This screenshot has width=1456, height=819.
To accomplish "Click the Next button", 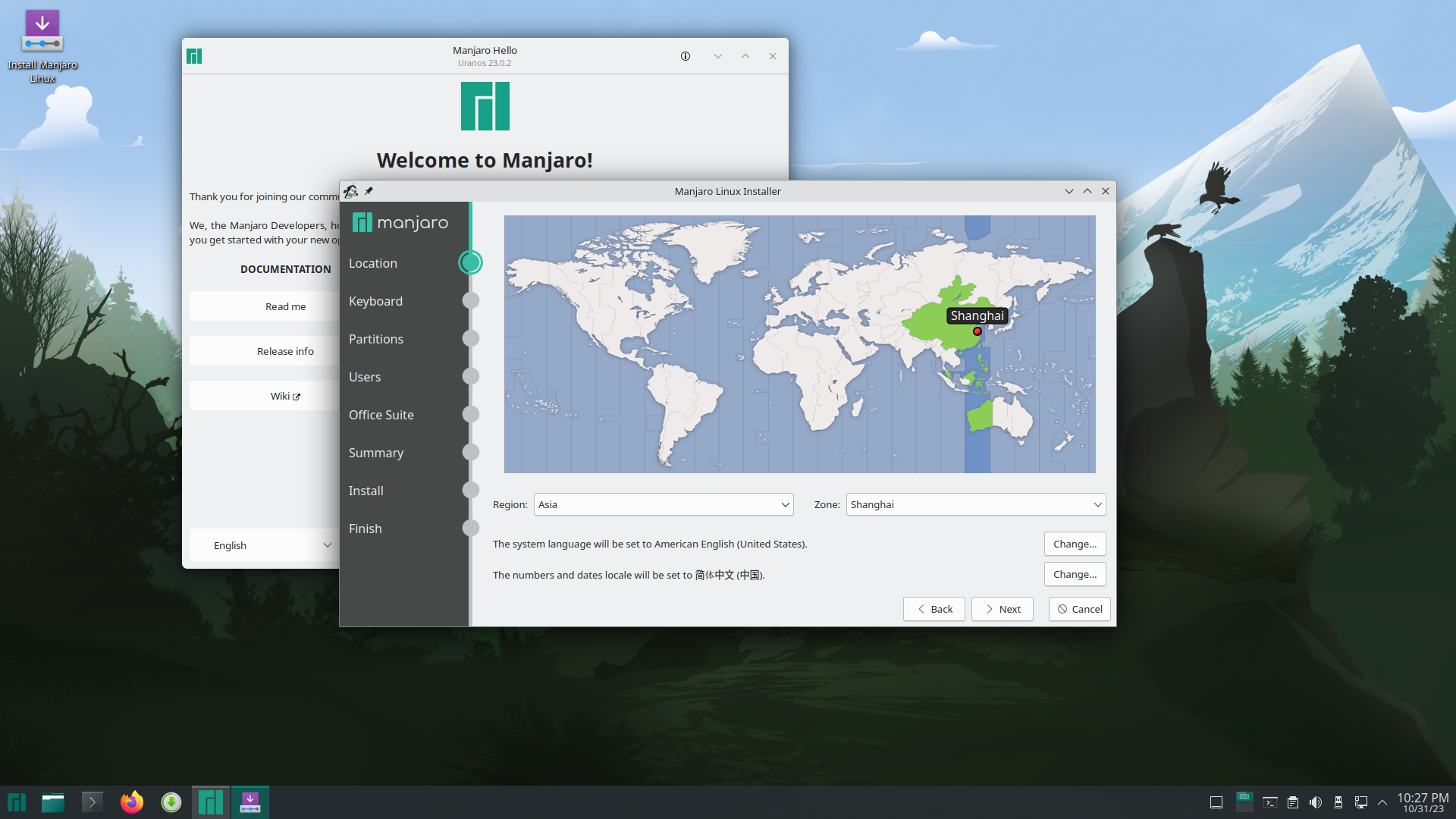I will (1002, 609).
